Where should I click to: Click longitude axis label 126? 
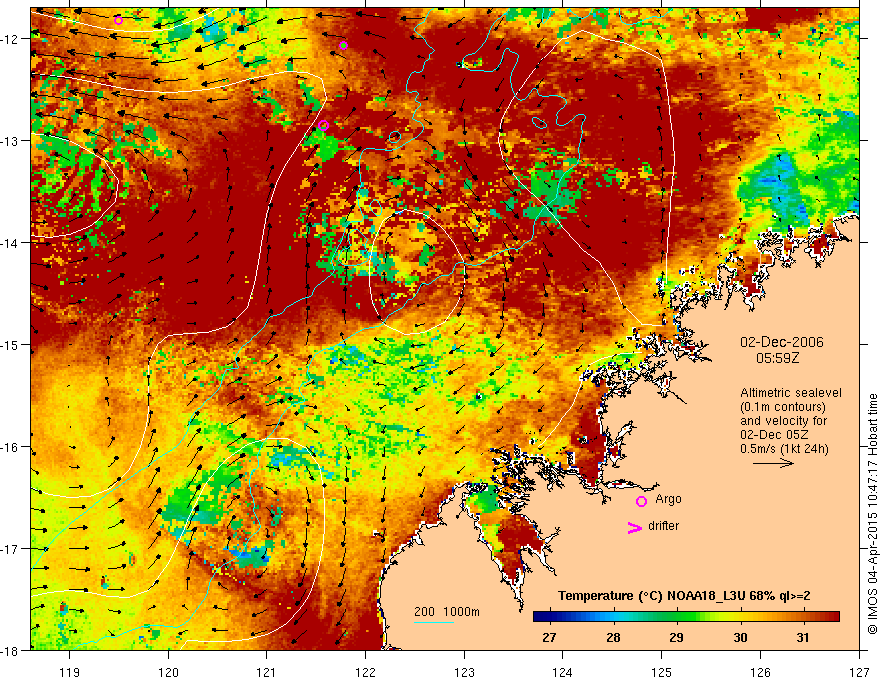(760, 672)
